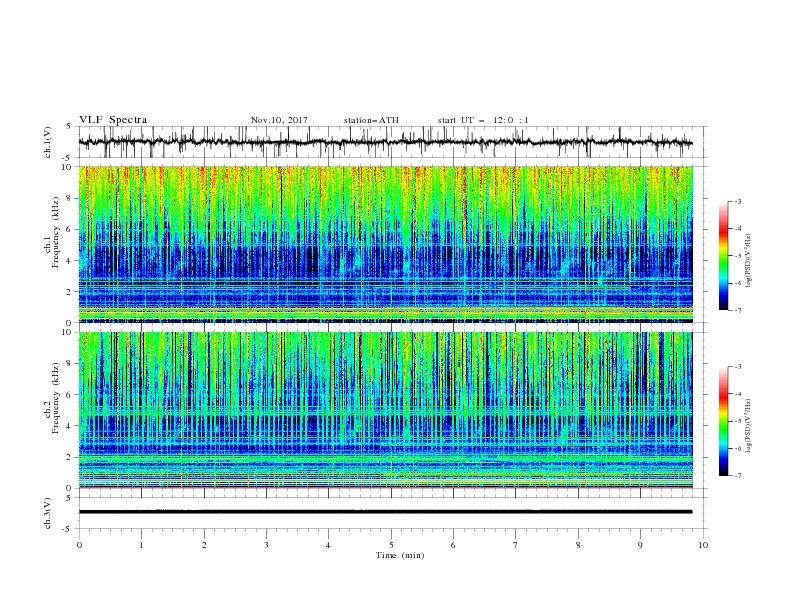The width and height of the screenshot is (792, 612).
Task: Click time axis tick label "7"
Action: coord(516,545)
